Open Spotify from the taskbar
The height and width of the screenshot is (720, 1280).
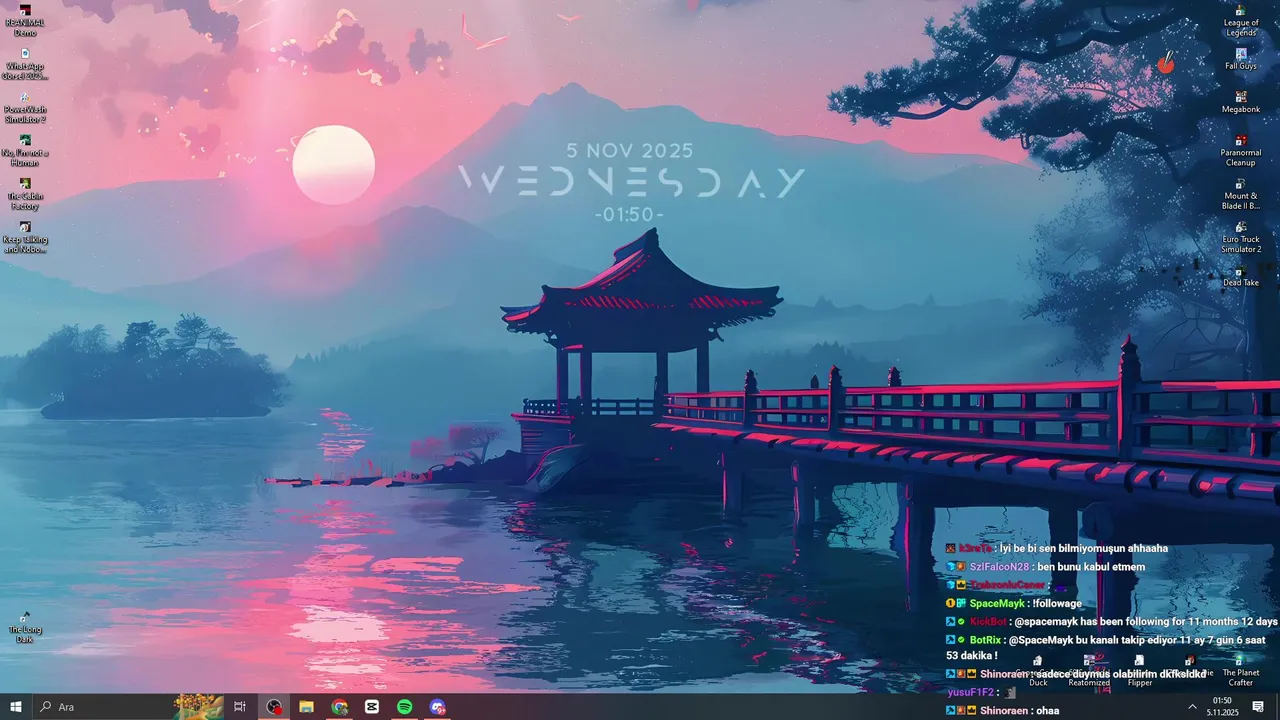click(x=405, y=707)
